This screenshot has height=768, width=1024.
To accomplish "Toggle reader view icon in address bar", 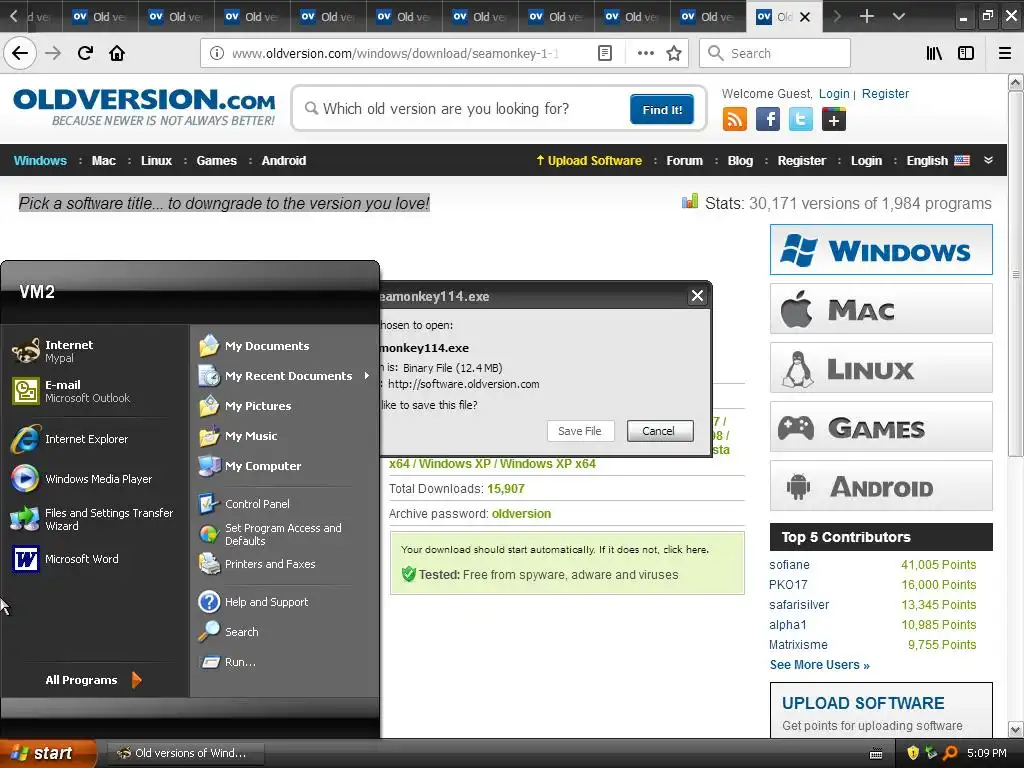I will point(605,53).
